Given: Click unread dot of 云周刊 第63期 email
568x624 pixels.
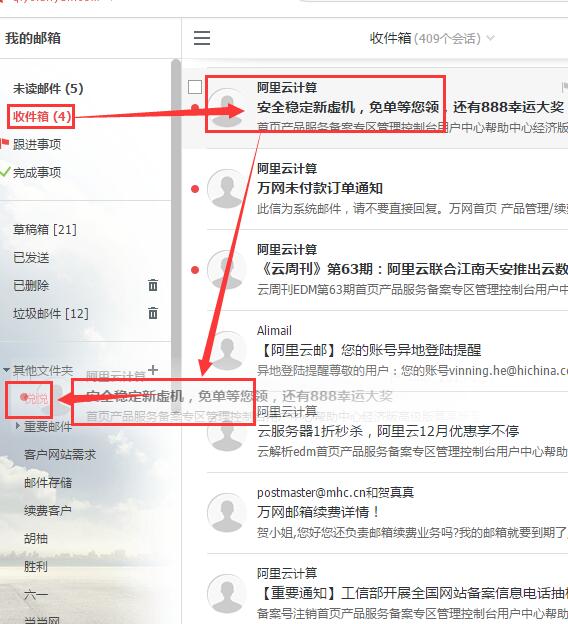Looking at the screenshot, I should click(195, 270).
